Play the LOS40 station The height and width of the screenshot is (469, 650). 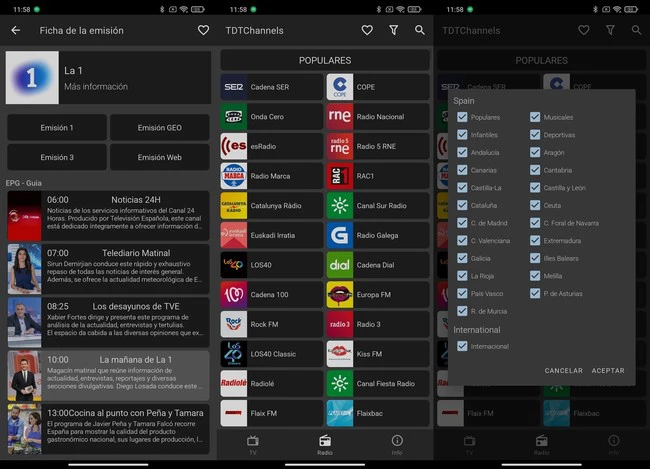tap(272, 265)
